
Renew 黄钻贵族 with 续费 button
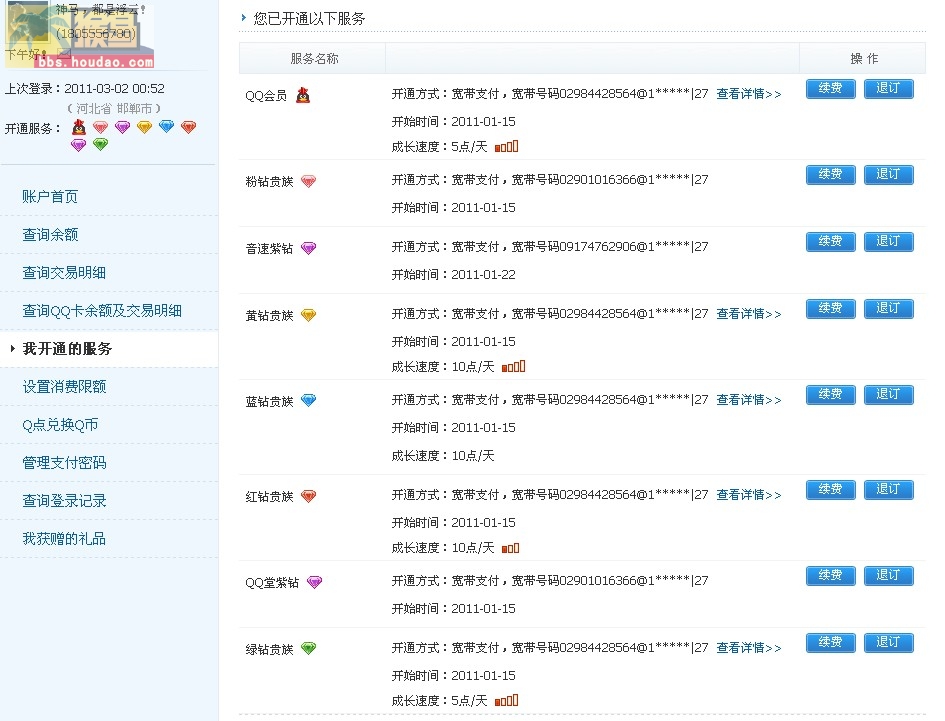click(x=830, y=309)
